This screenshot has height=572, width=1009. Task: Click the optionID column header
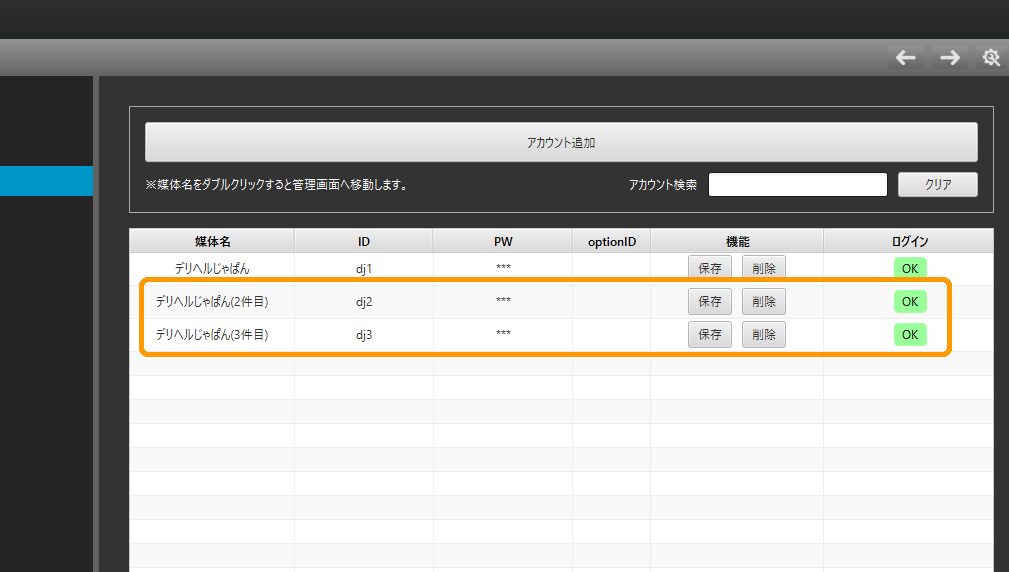pyautogui.click(x=611, y=241)
